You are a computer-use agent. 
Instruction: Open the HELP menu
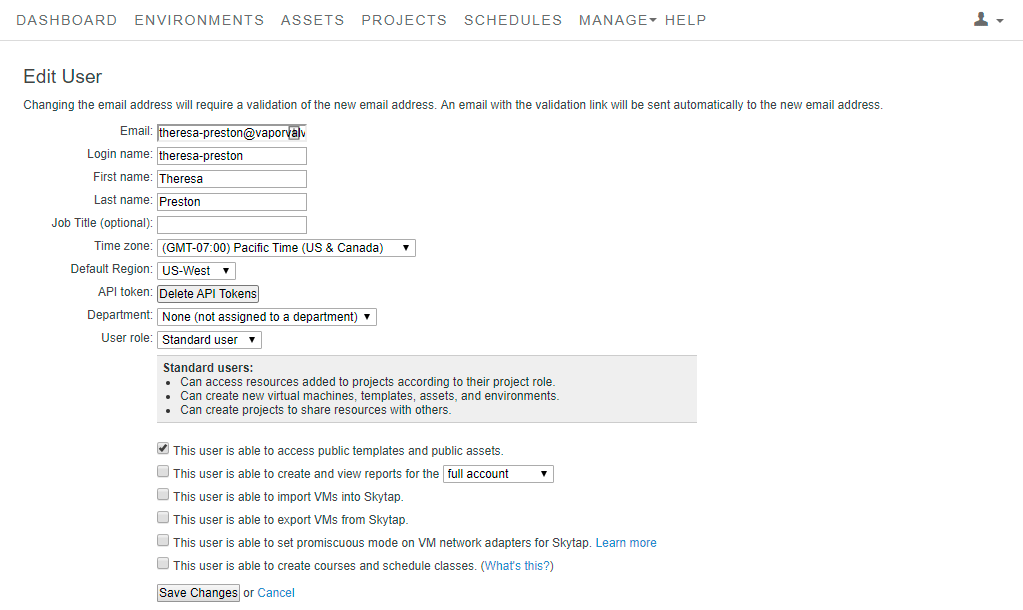point(685,19)
